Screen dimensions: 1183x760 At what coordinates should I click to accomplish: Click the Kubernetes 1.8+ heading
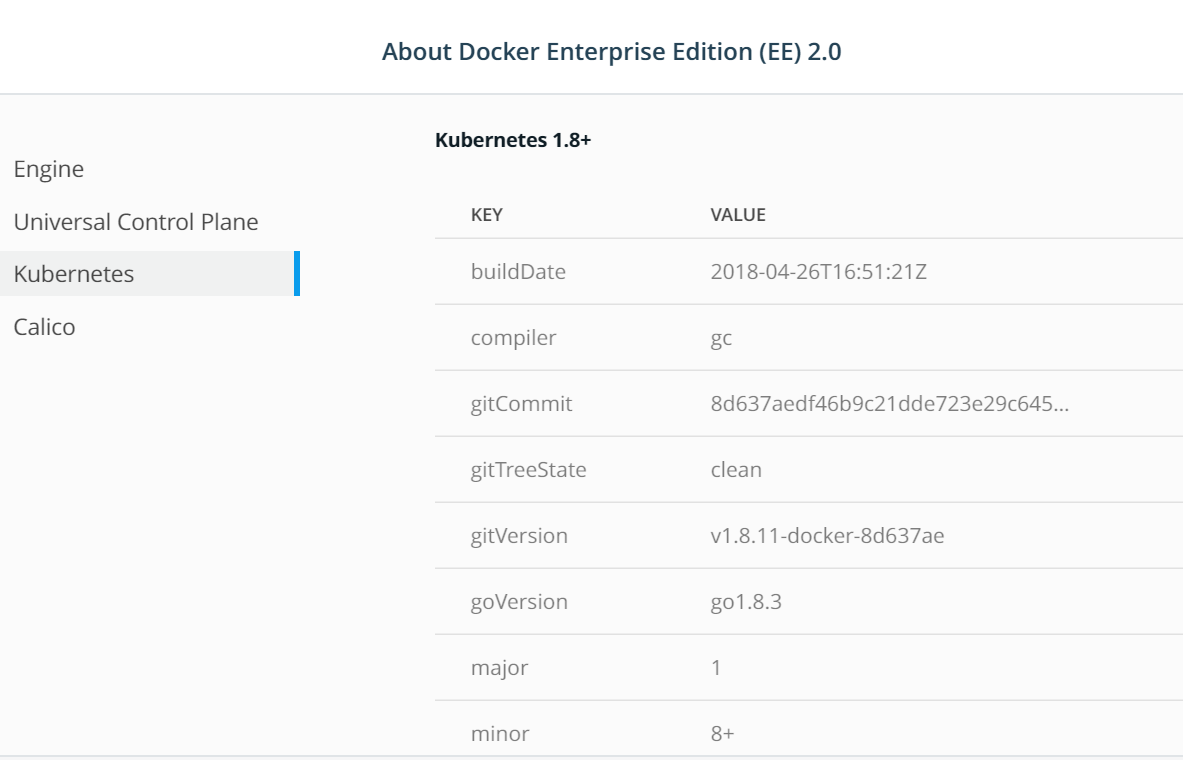pyautogui.click(x=514, y=142)
